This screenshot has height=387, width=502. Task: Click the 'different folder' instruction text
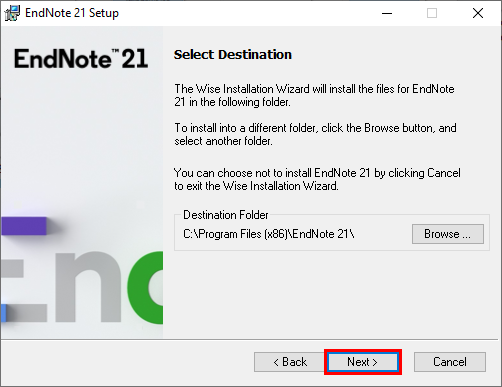315,134
